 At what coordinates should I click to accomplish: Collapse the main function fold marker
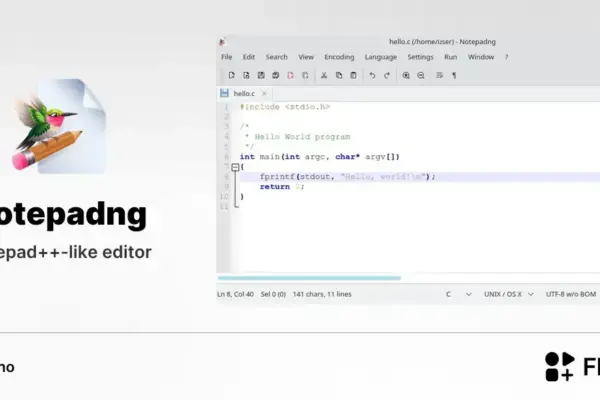[x=235, y=167]
